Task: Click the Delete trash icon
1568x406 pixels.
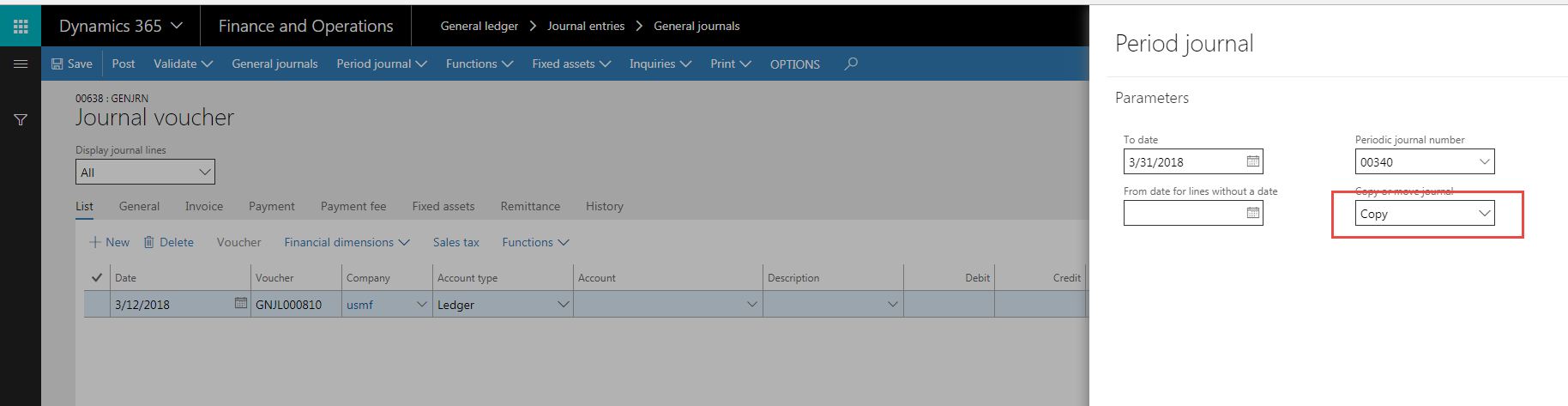Action: (x=149, y=242)
